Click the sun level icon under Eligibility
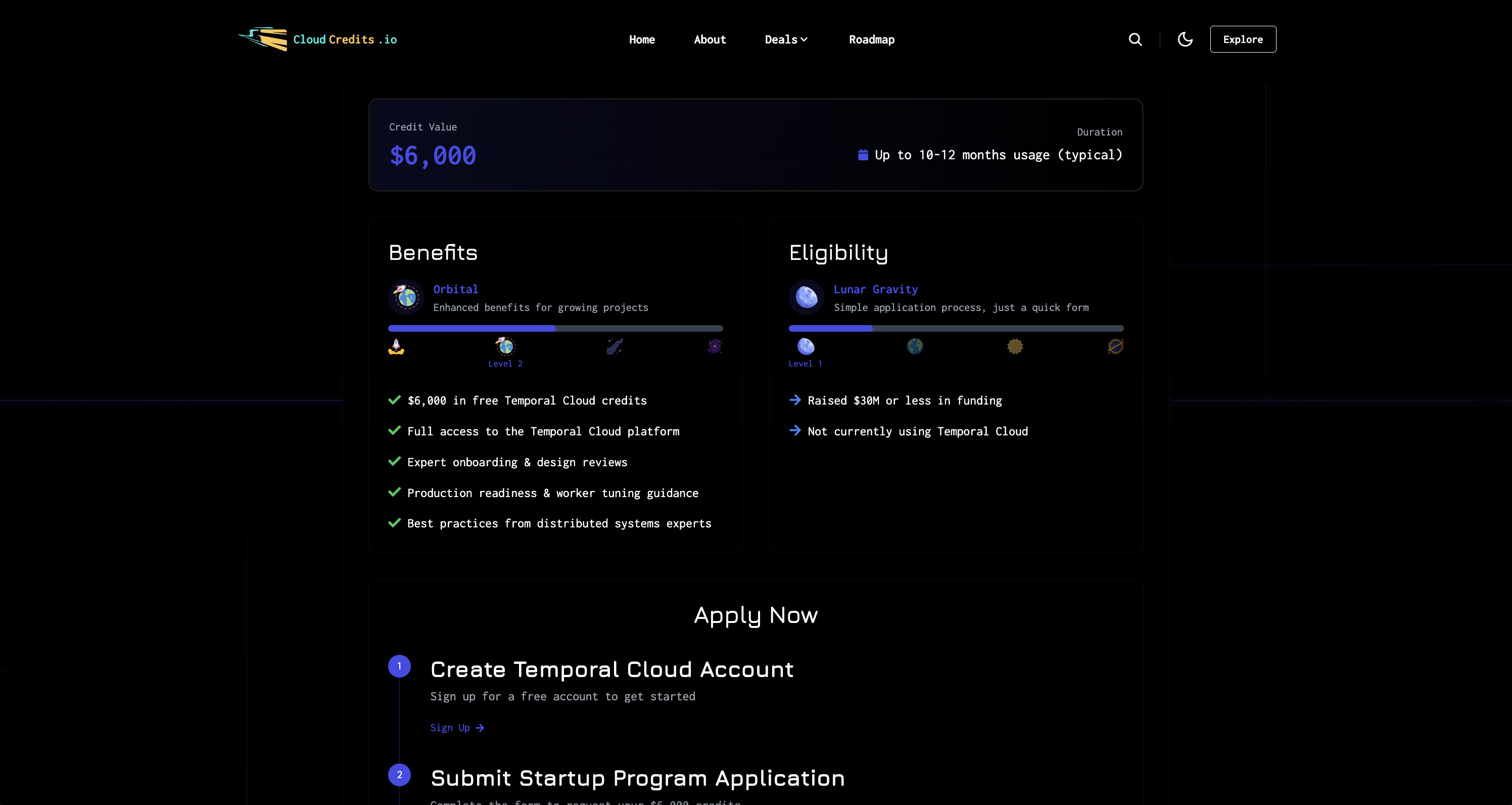The width and height of the screenshot is (1512, 805). click(x=1015, y=346)
